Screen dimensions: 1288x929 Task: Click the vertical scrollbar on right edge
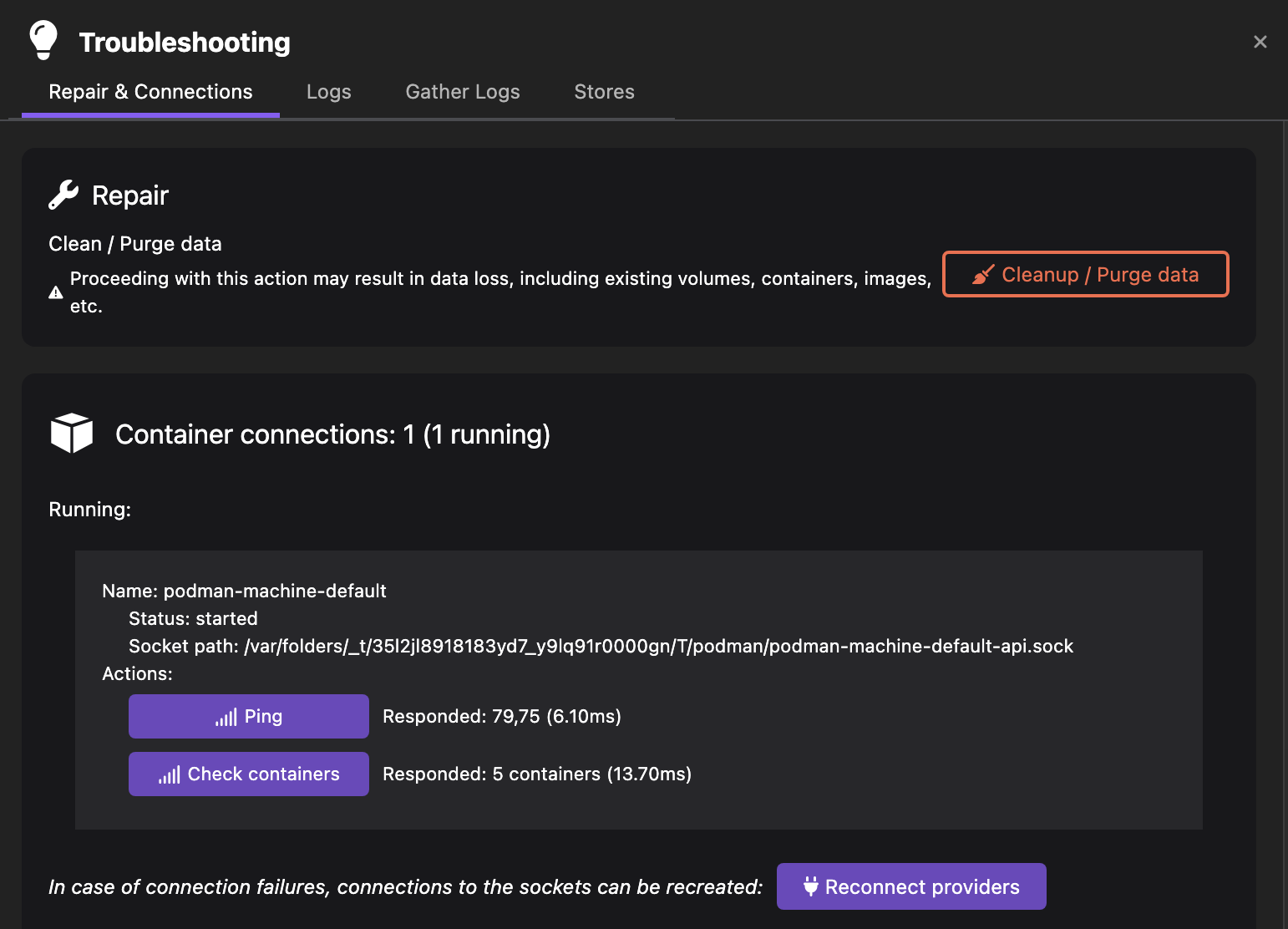click(1284, 501)
